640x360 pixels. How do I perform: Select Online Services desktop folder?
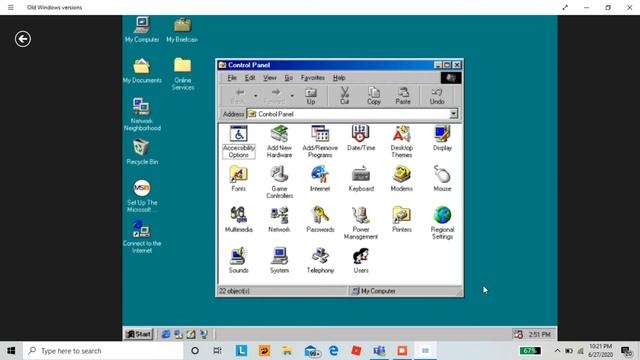click(x=182, y=73)
